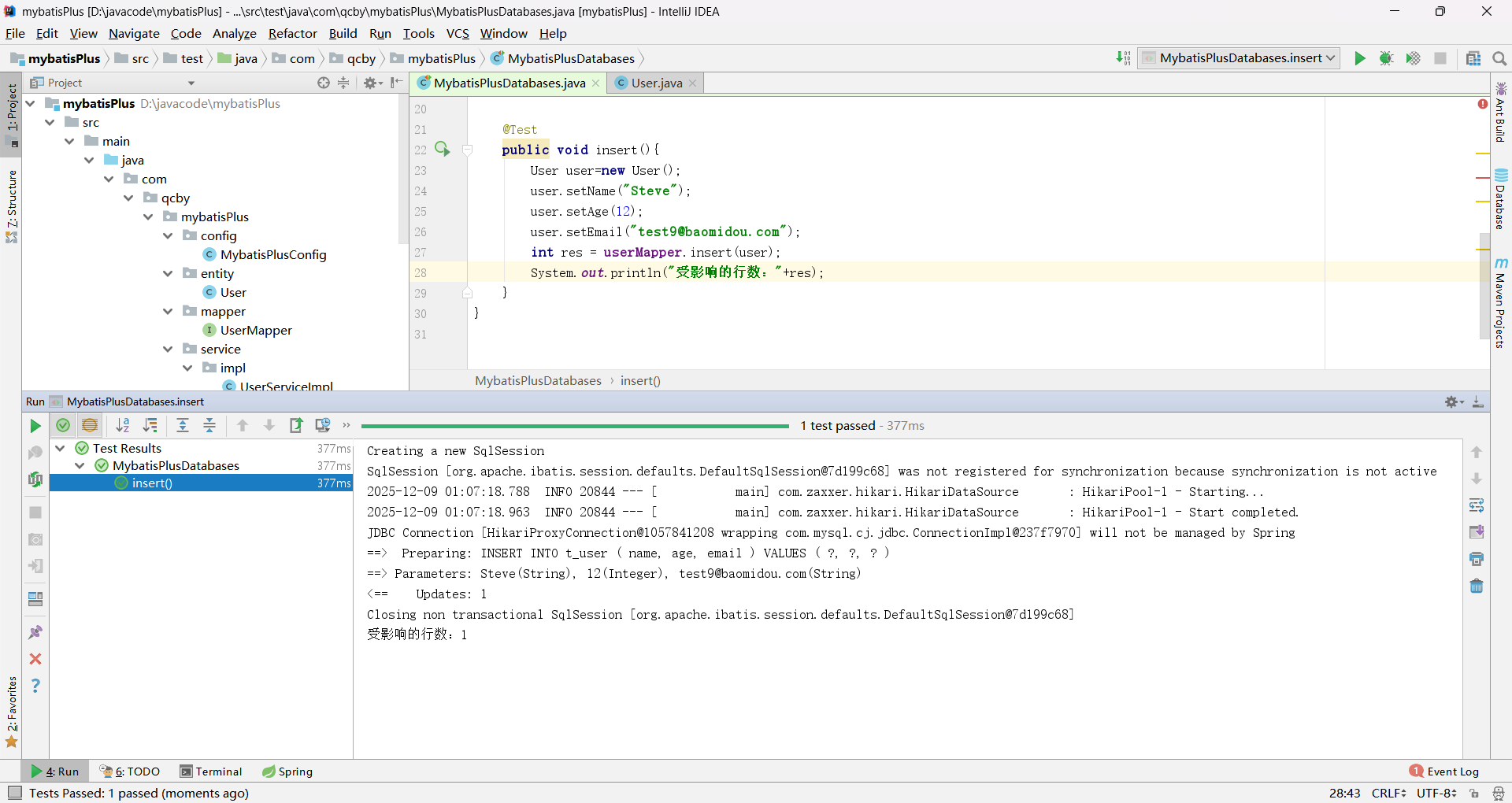Click the run gutter icon beside line 22
The height and width of the screenshot is (803, 1512).
pos(443,149)
